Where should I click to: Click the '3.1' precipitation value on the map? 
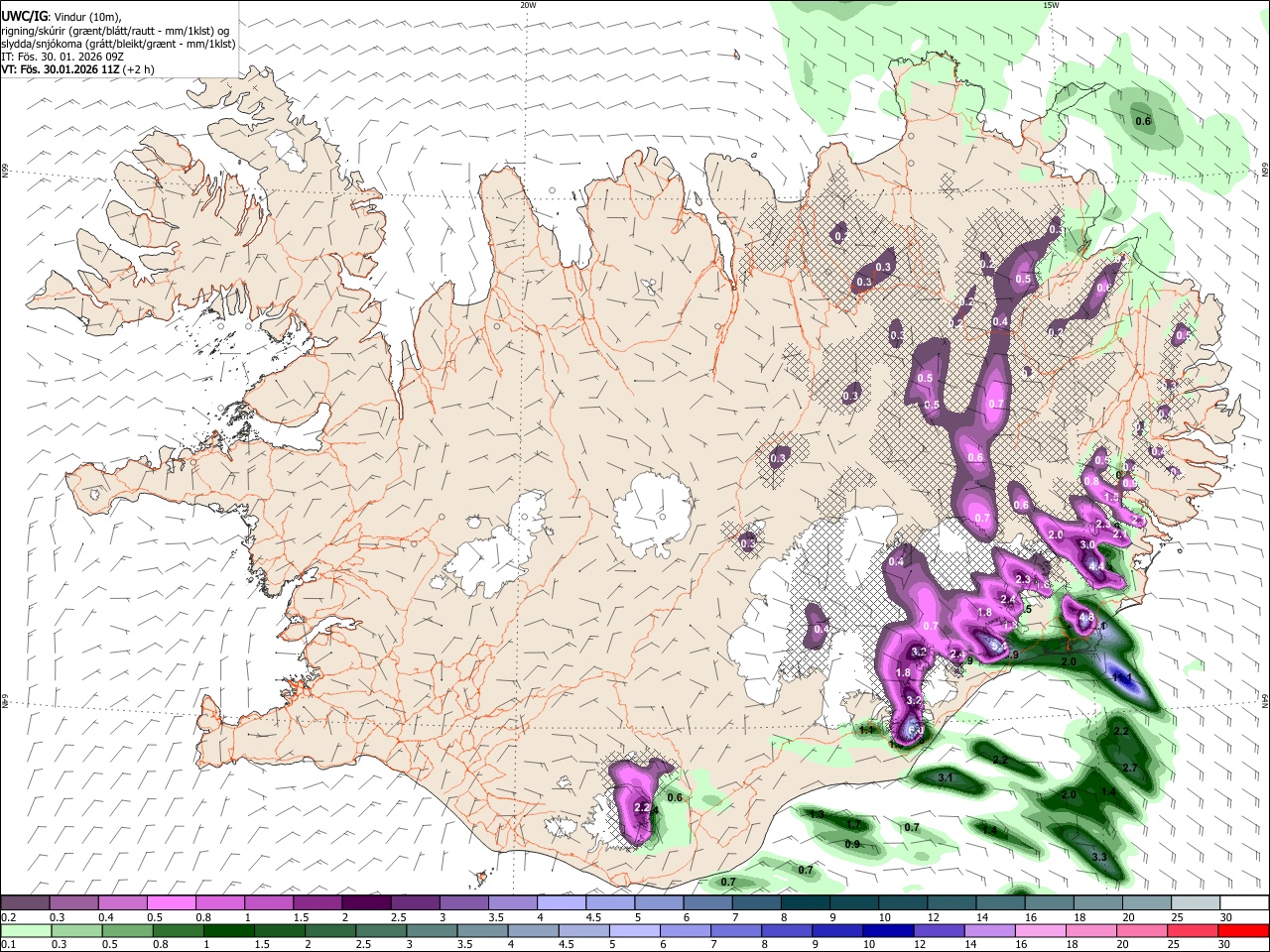pyautogui.click(x=945, y=777)
